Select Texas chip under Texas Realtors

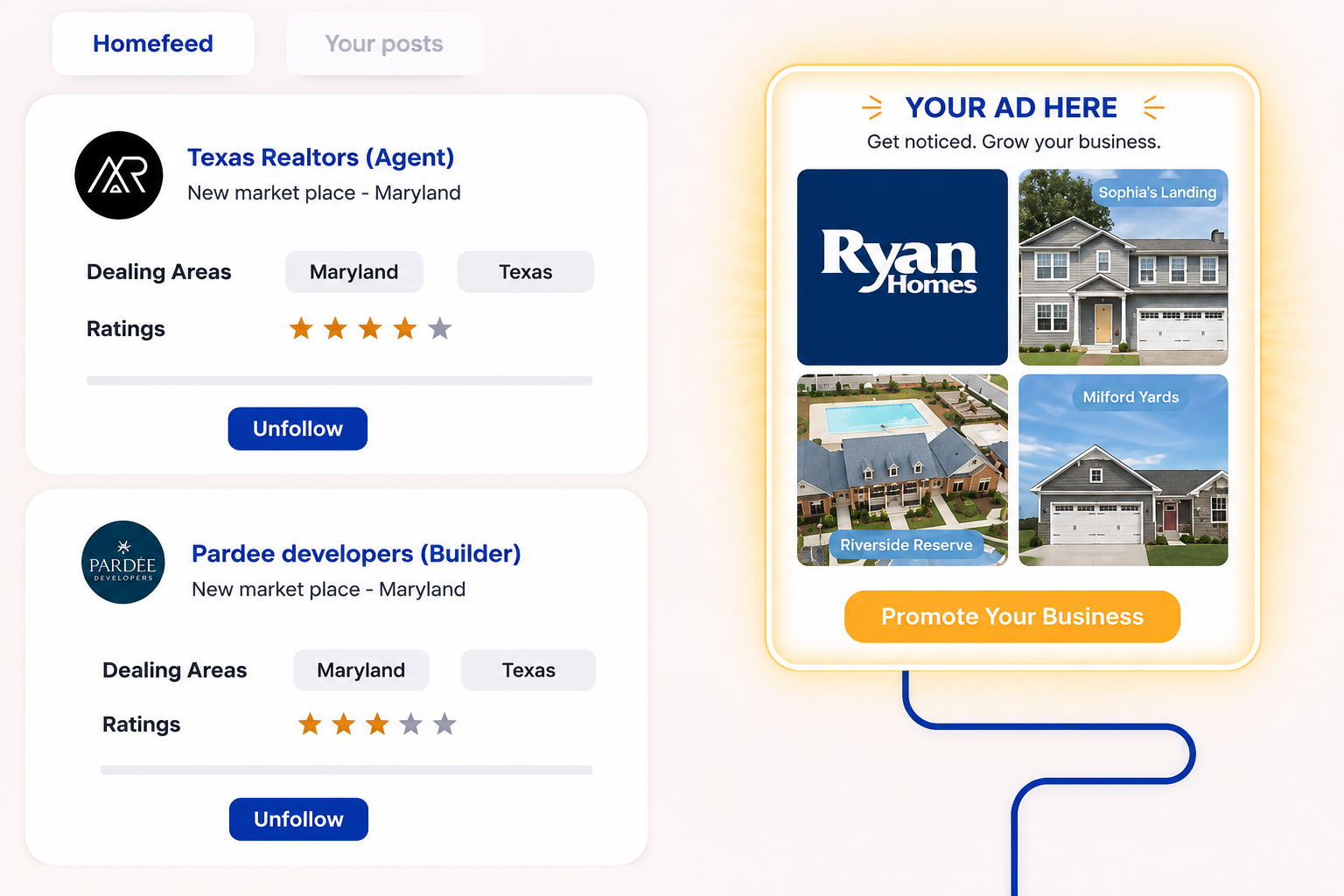click(526, 272)
